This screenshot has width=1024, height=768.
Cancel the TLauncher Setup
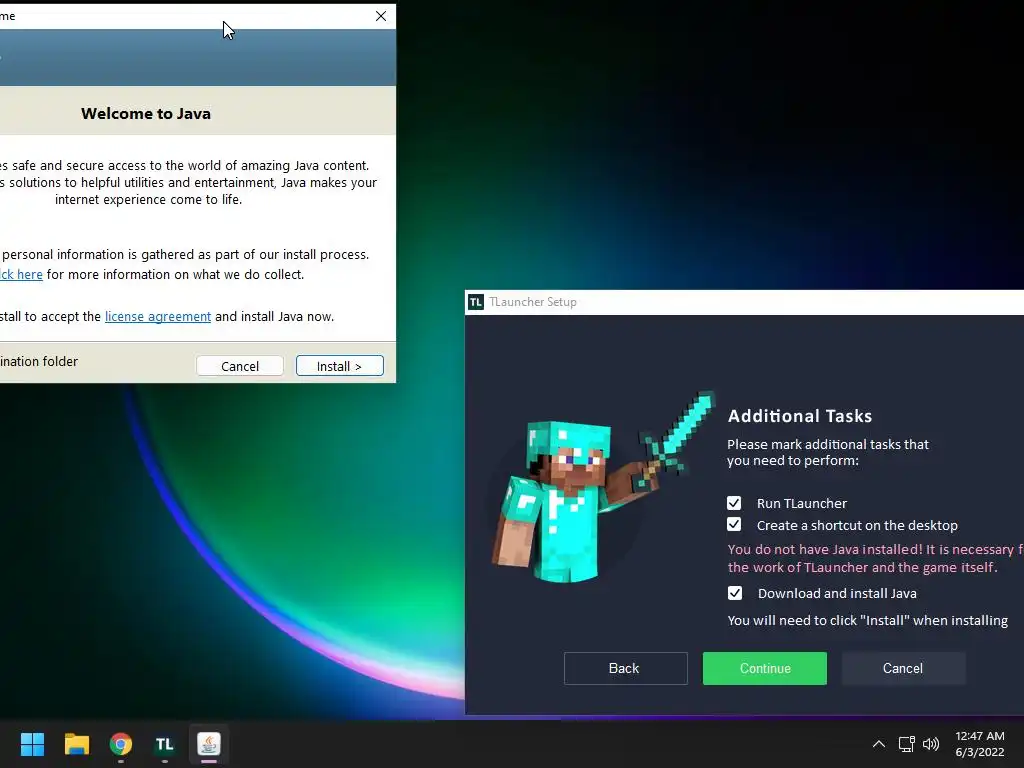[x=903, y=668]
